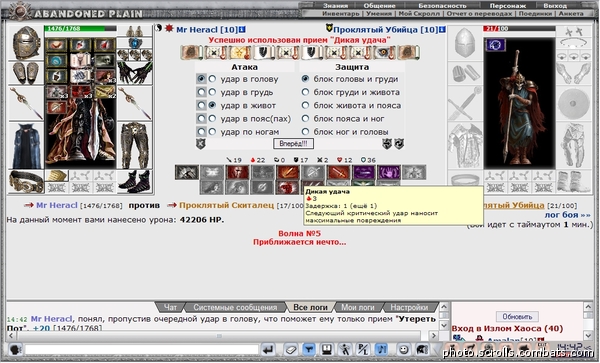This screenshot has height=363, width=600.
Task: Click the helmet equipment slot of Mr Heracl
Action: click(26, 43)
